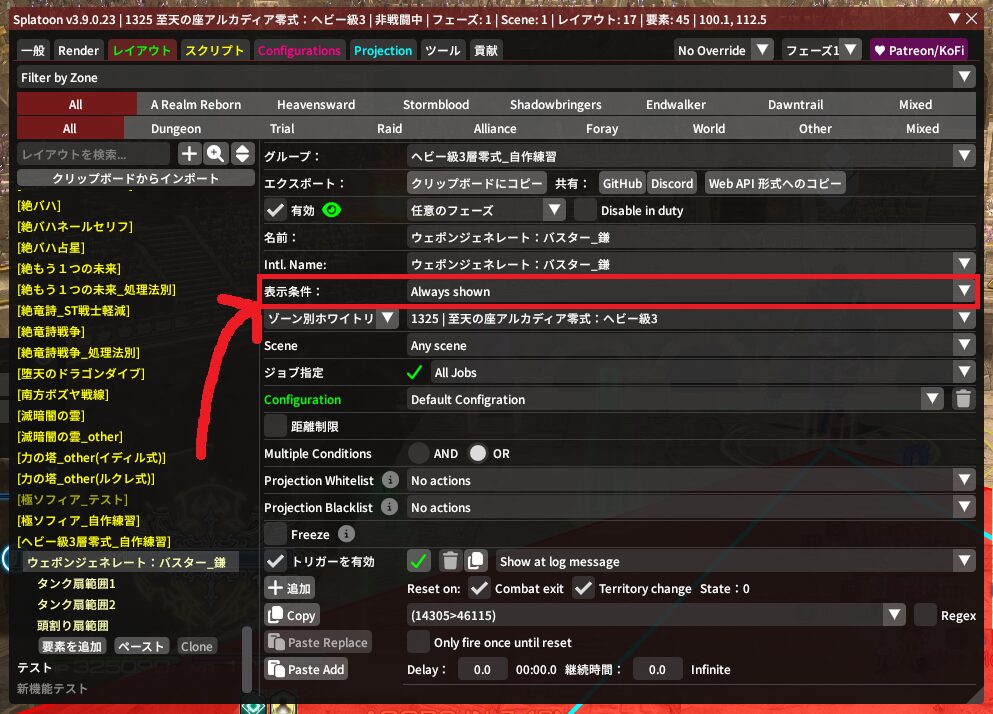Expand the Show at log message dropdown

click(736, 561)
